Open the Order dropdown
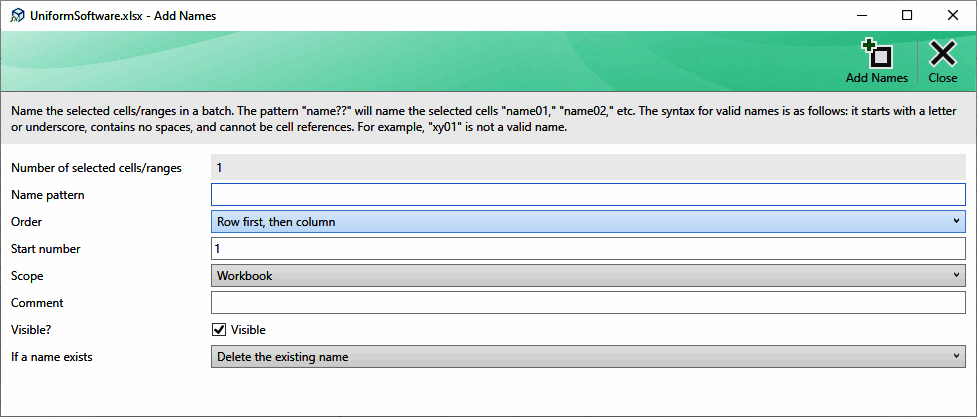Screen dimensions: 977x417 pos(588,221)
